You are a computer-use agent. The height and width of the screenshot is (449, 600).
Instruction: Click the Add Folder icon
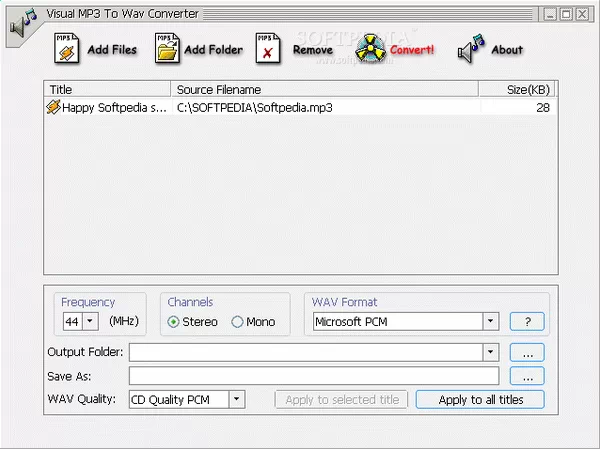pos(167,48)
